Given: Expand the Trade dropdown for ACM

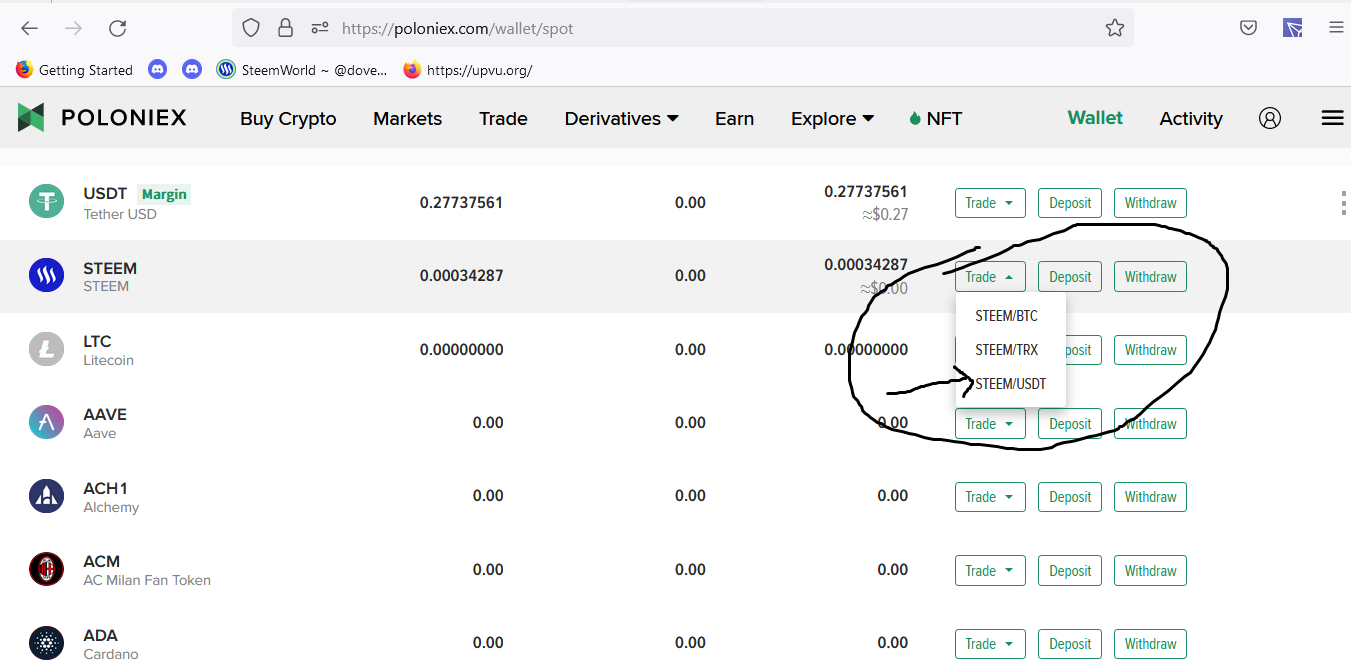Looking at the screenshot, I should click(990, 571).
